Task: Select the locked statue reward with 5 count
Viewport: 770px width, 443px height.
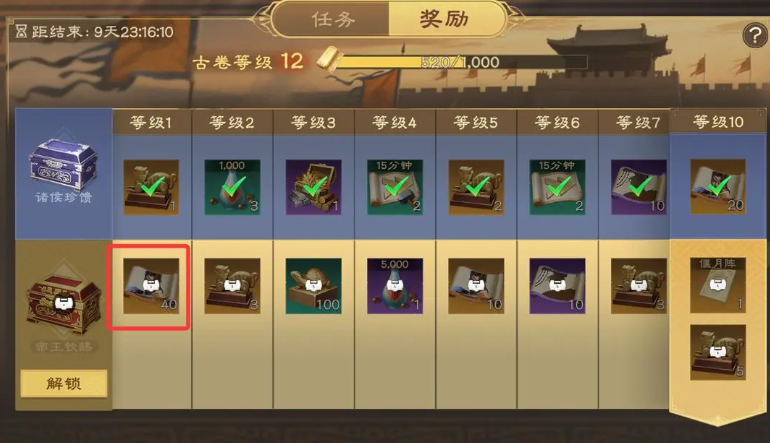Action: [717, 352]
